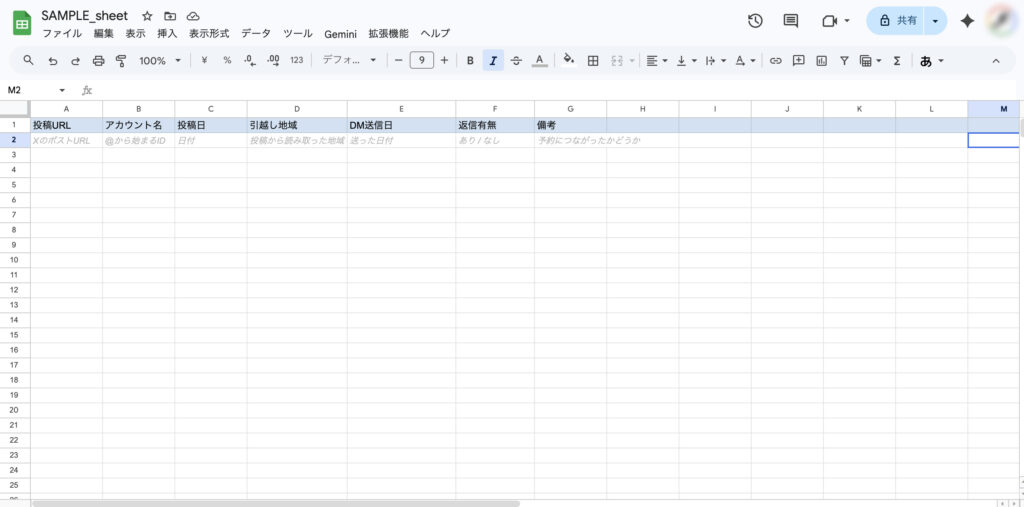Viewport: 1024px width, 507px height.
Task: Open the video call camera menu
Action: [836, 21]
